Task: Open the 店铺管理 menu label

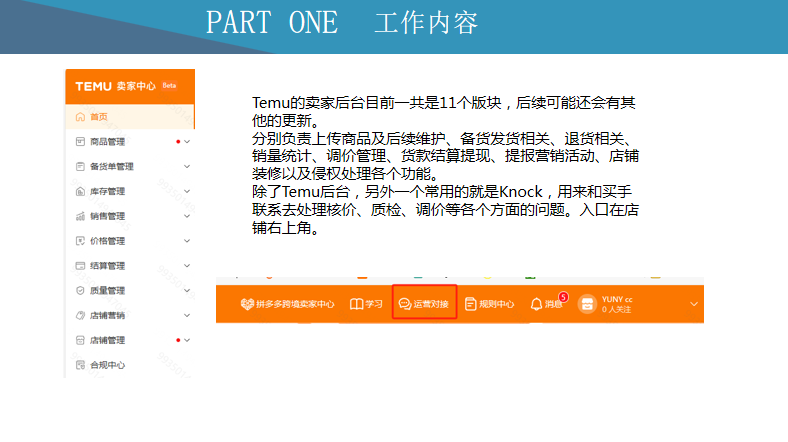Action: tap(108, 340)
